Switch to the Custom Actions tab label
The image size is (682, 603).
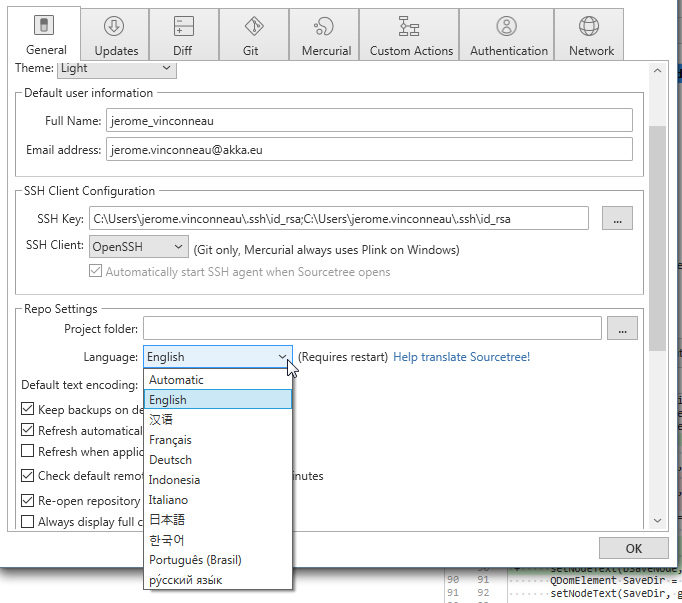tap(411, 51)
